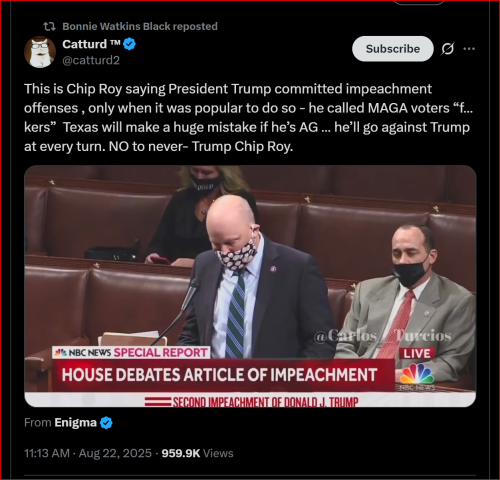Play the House impeachment debate video
Image resolution: width=500 pixels, height=480 pixels.
point(250,286)
